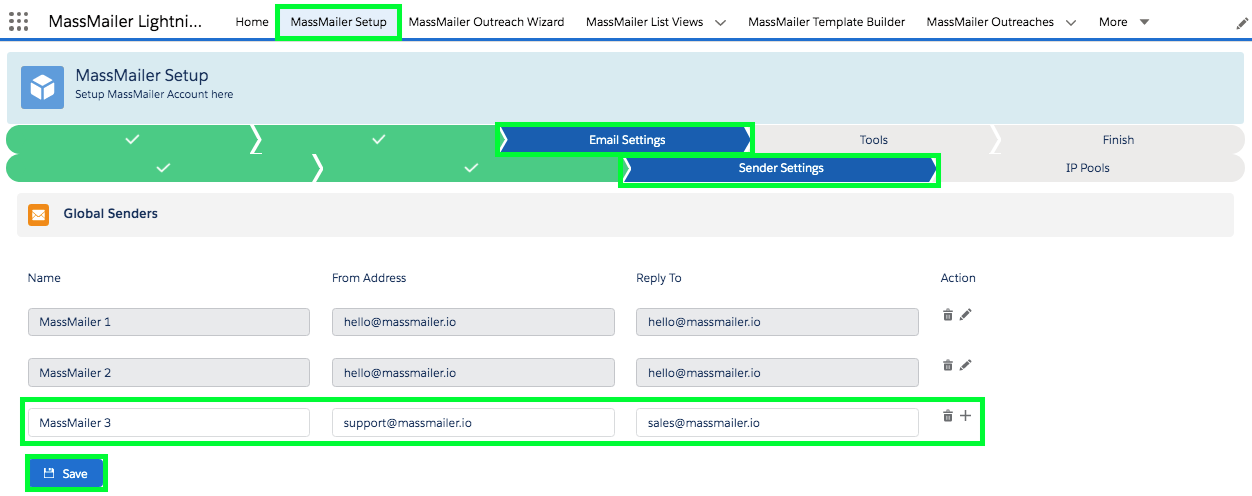Go to the Finish step
1252x496 pixels.
pyautogui.click(x=1118, y=140)
